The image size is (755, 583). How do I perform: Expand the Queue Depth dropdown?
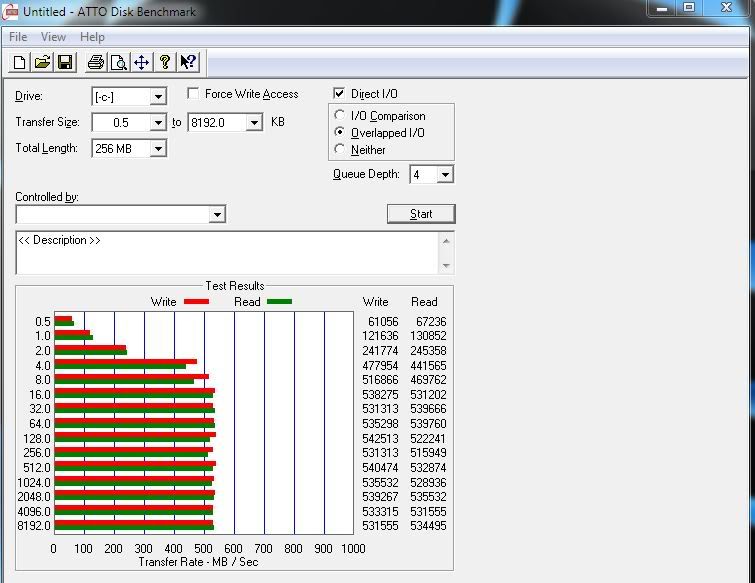point(445,174)
